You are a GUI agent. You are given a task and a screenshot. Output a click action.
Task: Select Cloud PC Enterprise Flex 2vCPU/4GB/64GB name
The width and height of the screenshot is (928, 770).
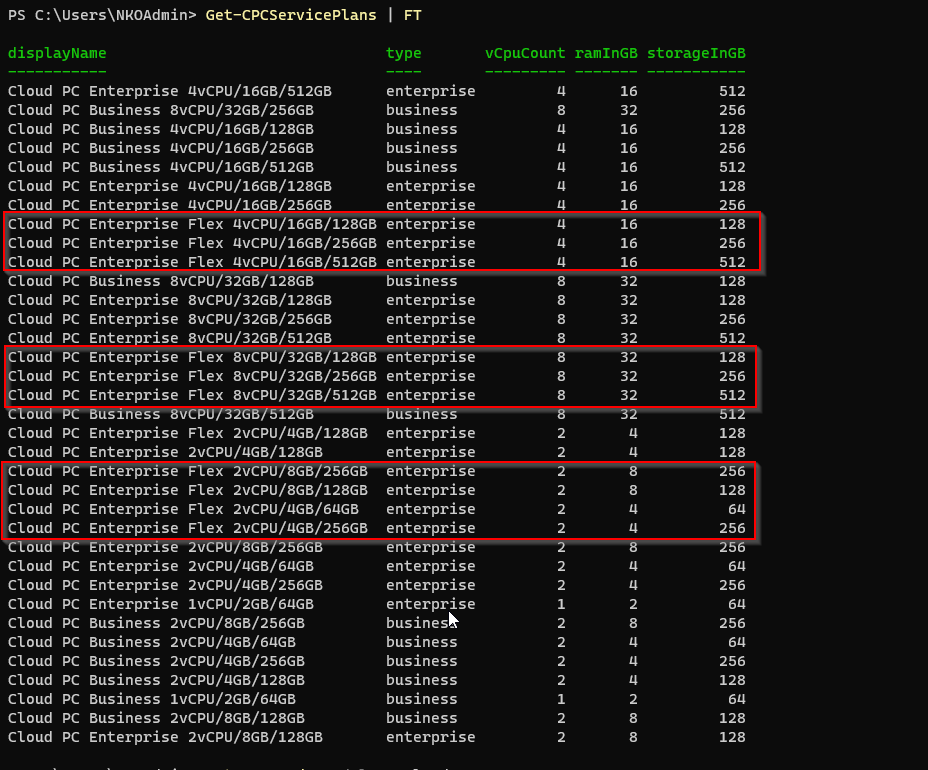click(183, 509)
